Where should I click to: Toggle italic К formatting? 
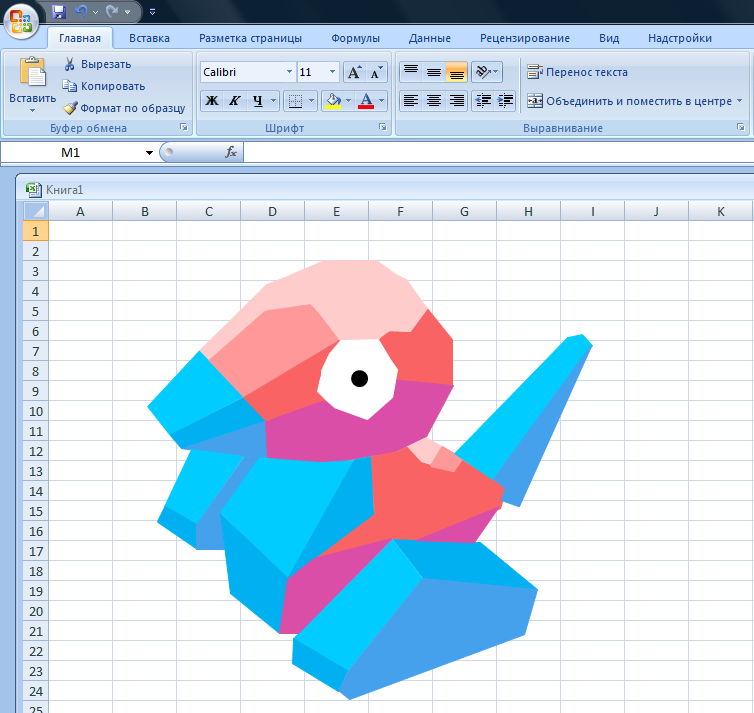[x=234, y=101]
